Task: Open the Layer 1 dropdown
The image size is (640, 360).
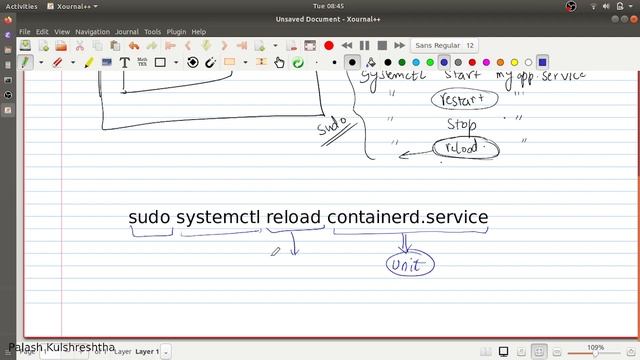Action: [x=166, y=351]
